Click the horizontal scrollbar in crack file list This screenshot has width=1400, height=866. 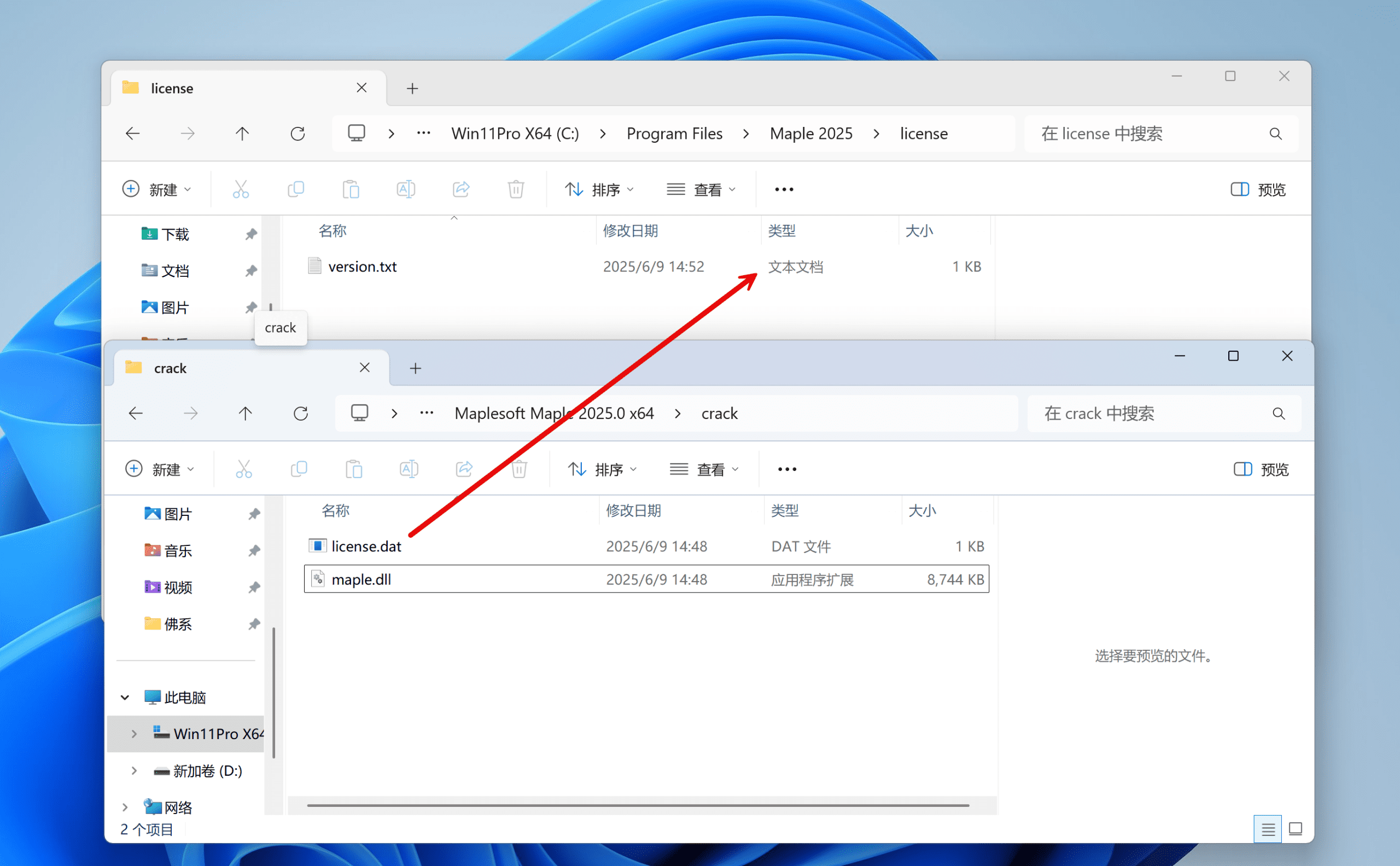pos(637,805)
